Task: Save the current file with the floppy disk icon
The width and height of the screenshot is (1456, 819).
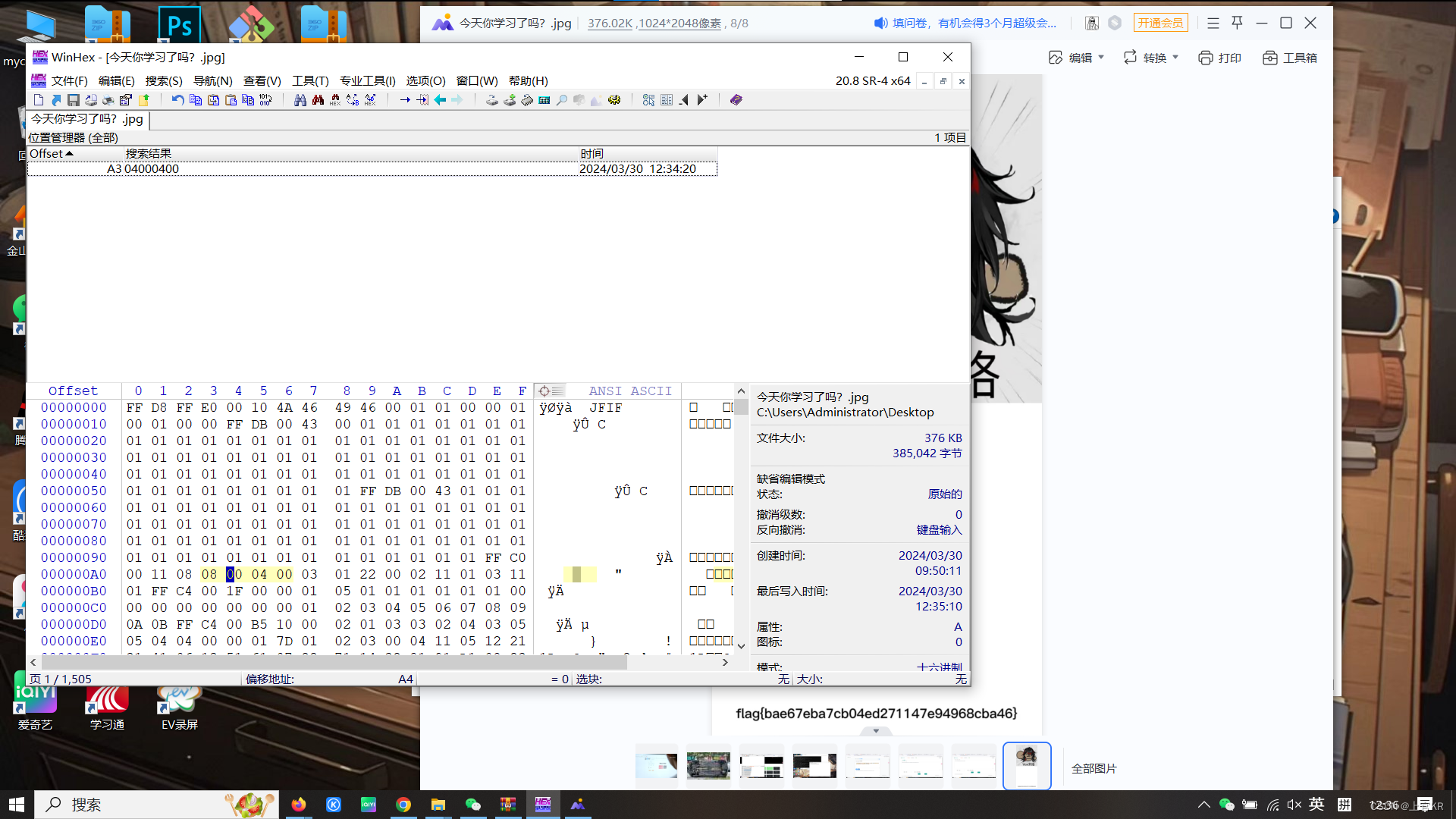Action: click(73, 99)
